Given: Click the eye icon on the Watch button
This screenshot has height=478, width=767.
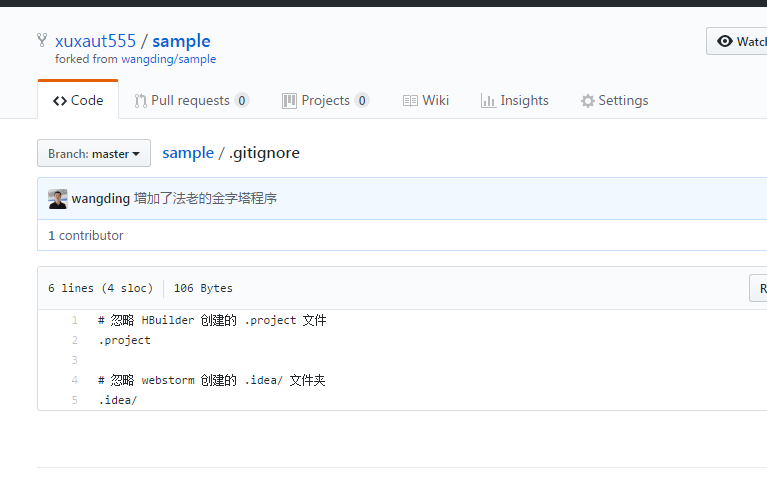Looking at the screenshot, I should tap(724, 41).
